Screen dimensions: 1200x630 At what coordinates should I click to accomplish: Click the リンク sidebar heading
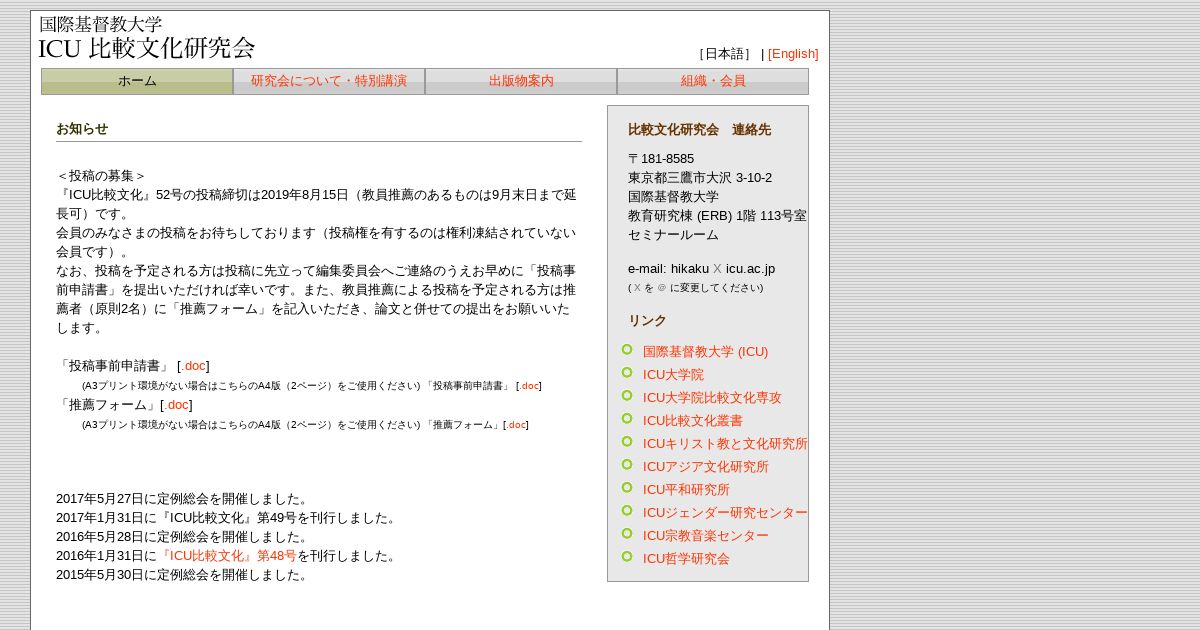(x=647, y=321)
